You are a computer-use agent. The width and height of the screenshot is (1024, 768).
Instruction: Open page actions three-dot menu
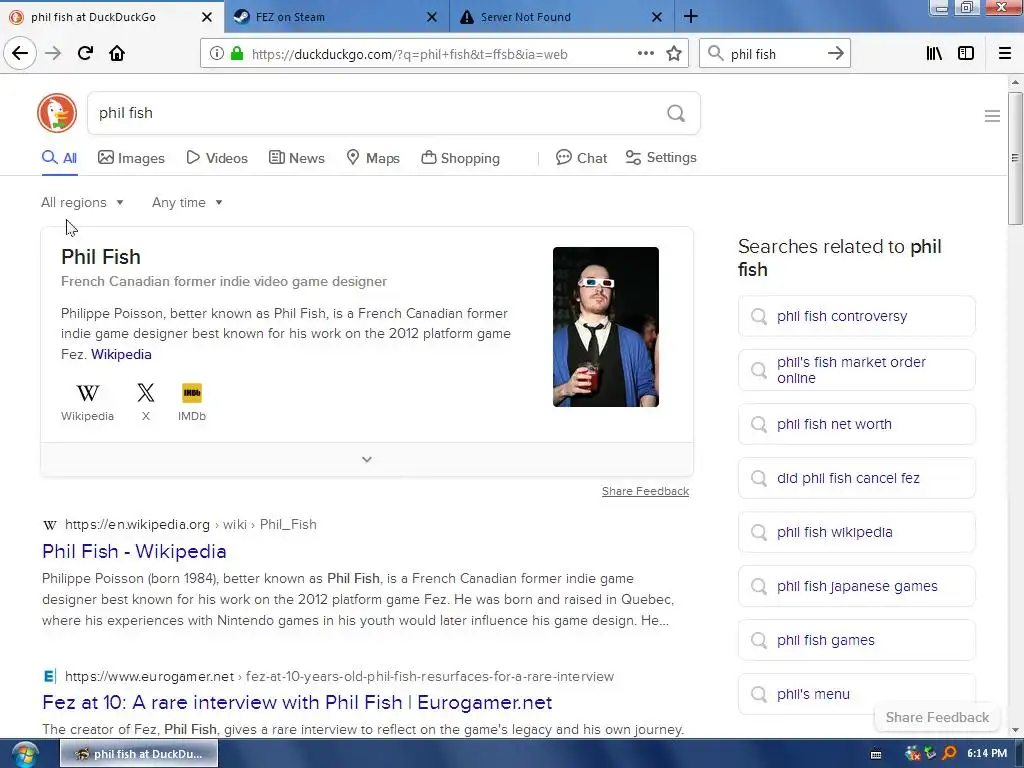coord(646,54)
